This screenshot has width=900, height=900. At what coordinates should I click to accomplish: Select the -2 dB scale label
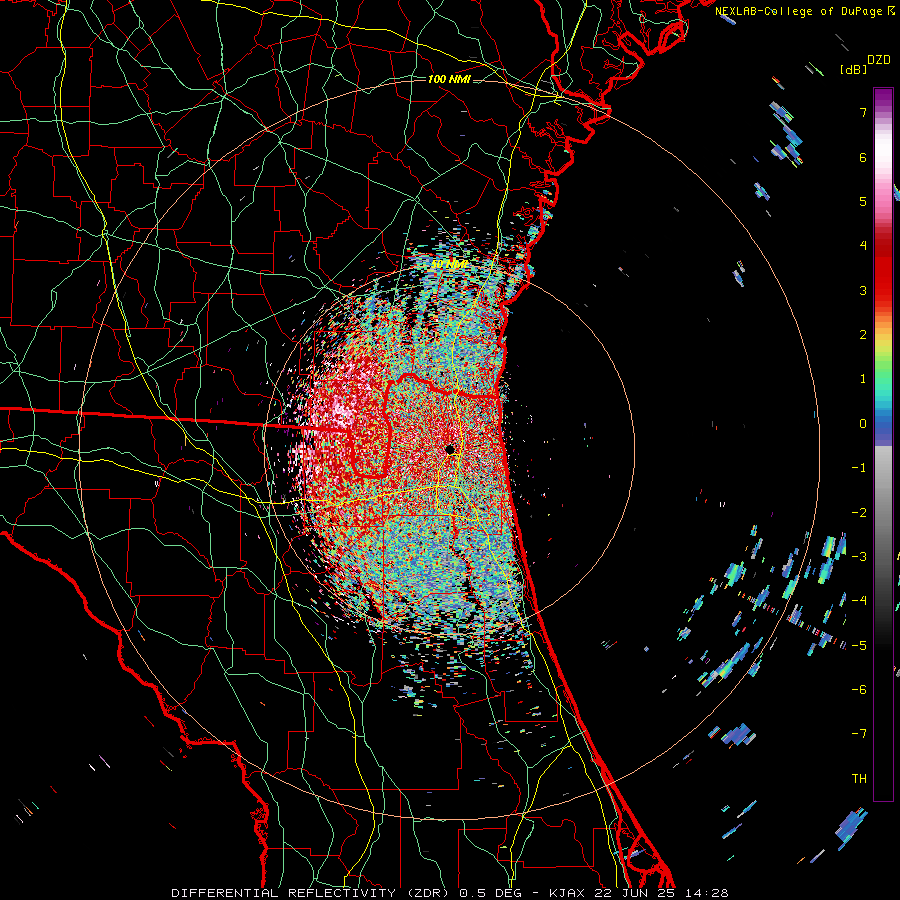pyautogui.click(x=859, y=513)
